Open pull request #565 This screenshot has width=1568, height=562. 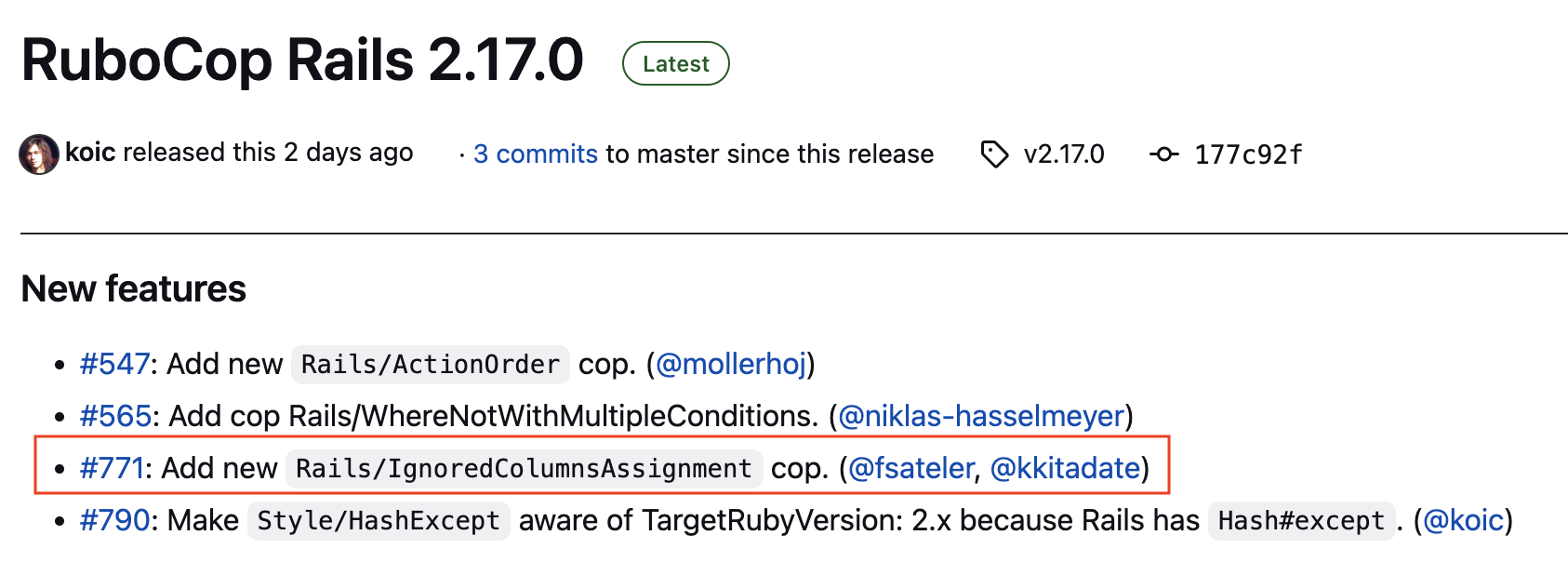115,416
